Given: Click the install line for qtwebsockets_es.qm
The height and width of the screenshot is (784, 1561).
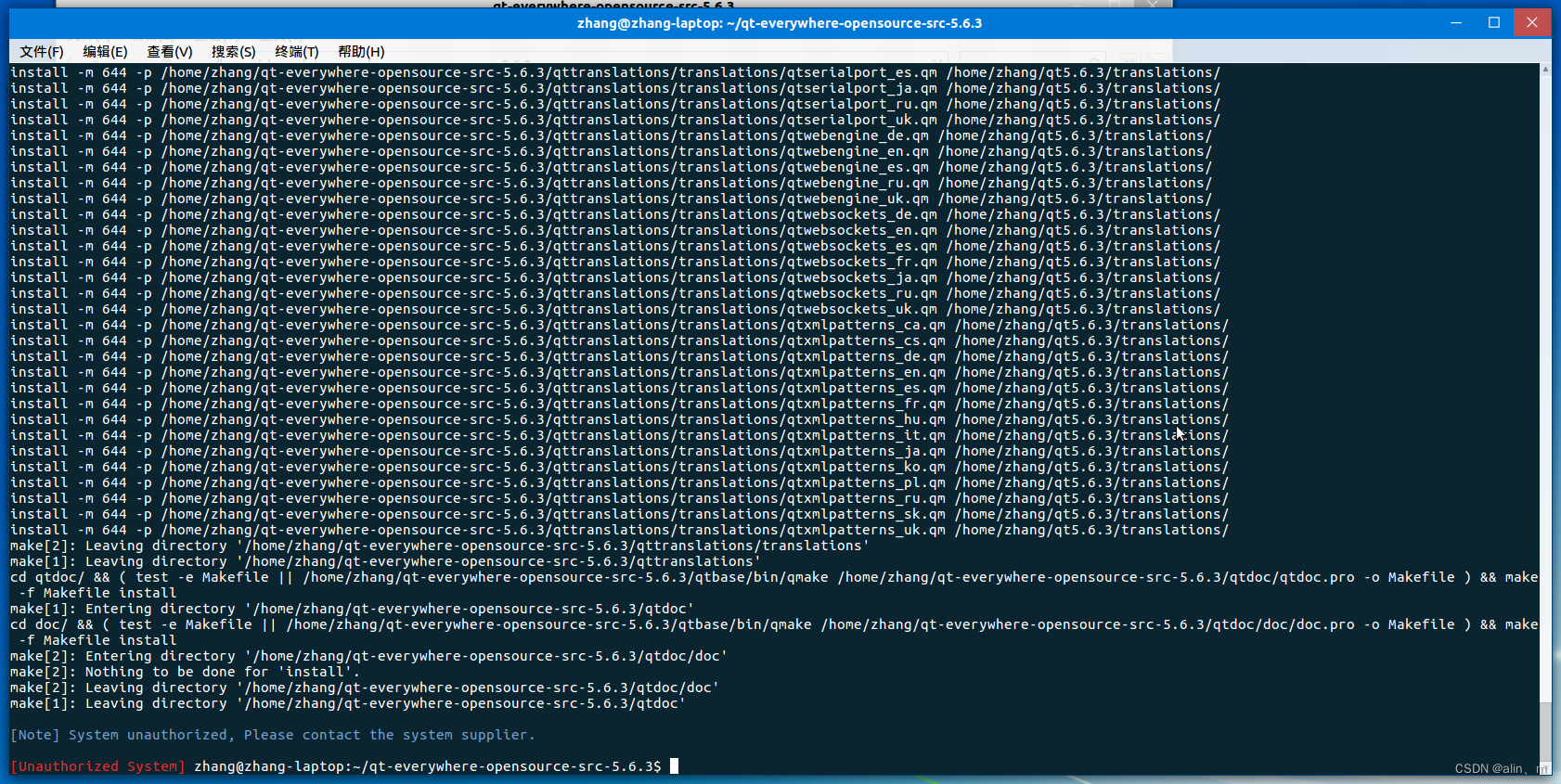Looking at the screenshot, I should [615, 246].
